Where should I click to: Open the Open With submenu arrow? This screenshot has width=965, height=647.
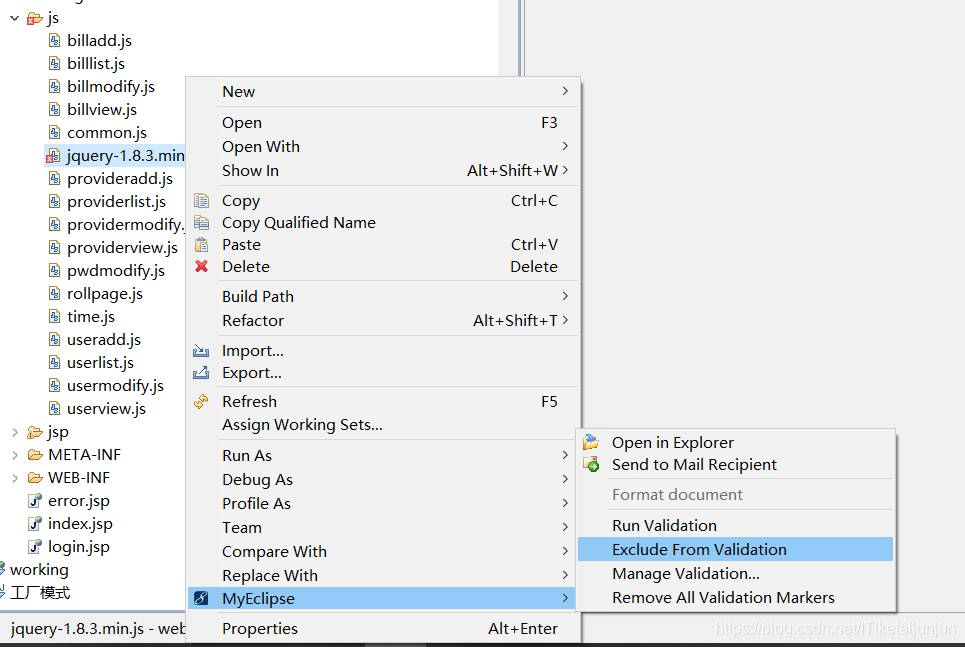[565, 146]
